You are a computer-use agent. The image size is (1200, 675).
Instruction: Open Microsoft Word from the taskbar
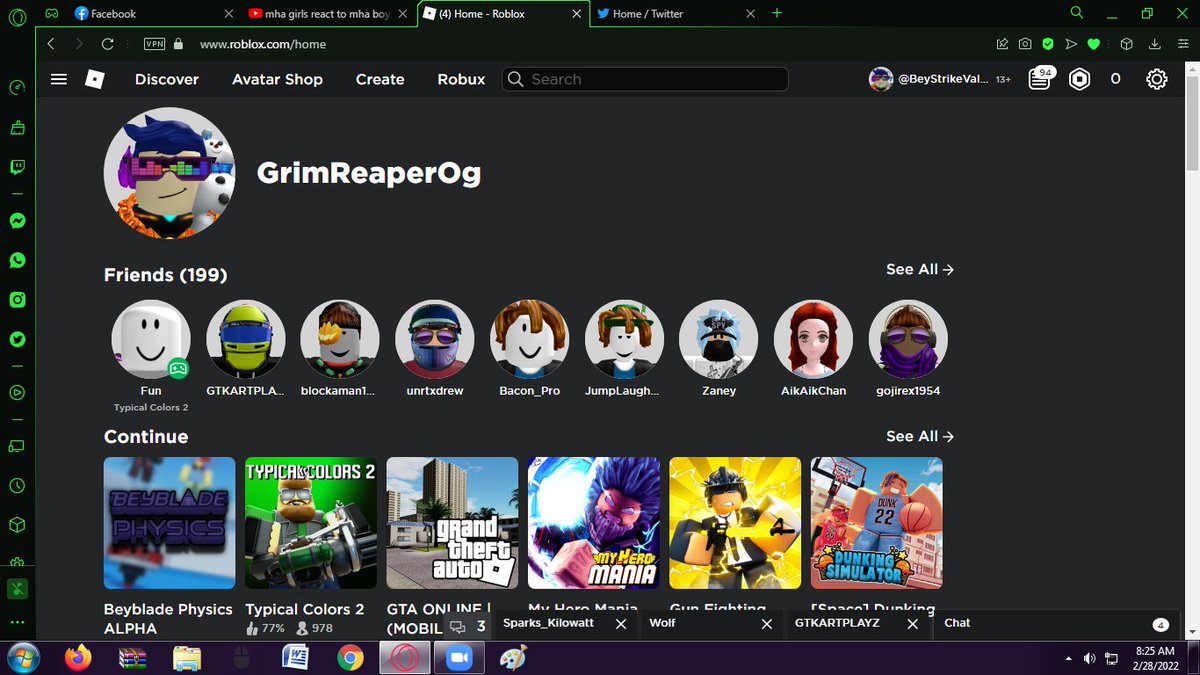pos(296,658)
